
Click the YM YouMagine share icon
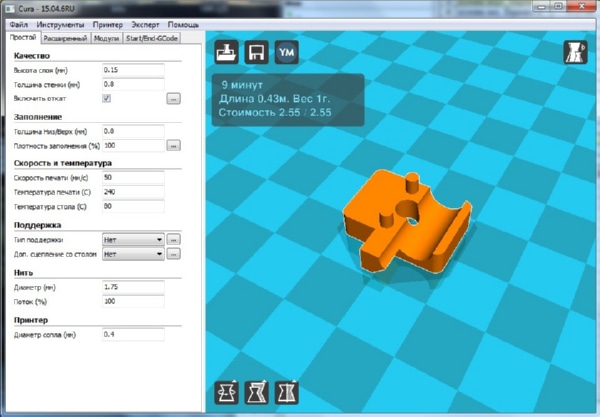tap(287, 52)
